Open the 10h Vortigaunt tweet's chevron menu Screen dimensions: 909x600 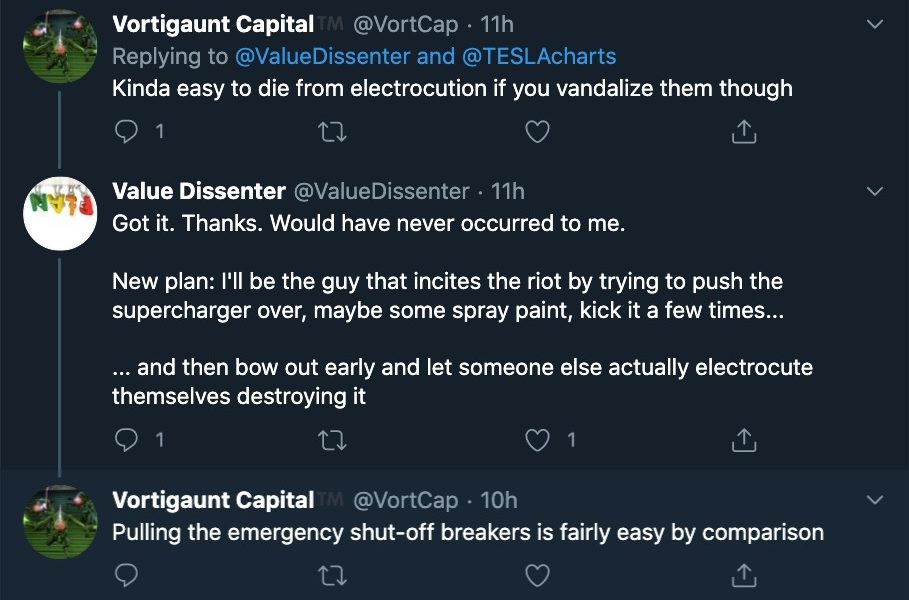coord(874,500)
